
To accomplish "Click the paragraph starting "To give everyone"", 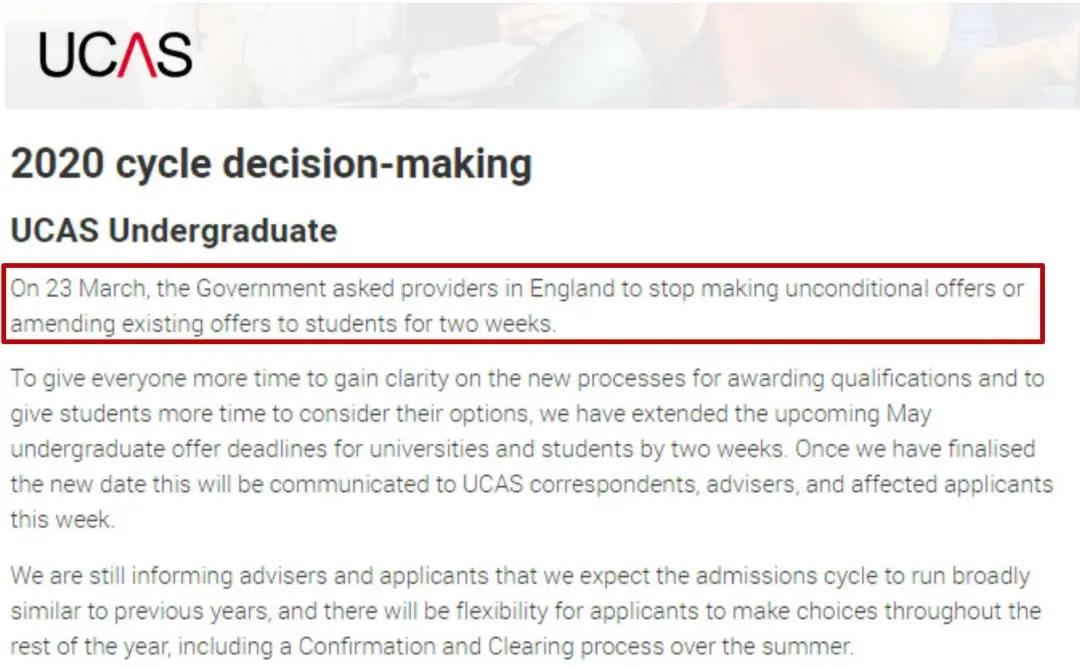I will click(530, 449).
